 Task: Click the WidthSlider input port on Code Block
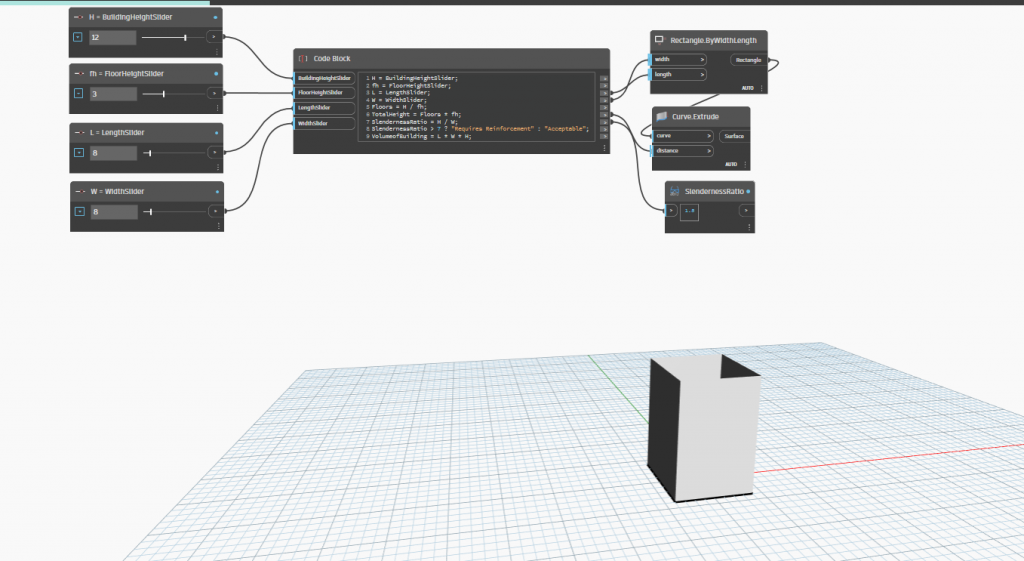click(325, 123)
